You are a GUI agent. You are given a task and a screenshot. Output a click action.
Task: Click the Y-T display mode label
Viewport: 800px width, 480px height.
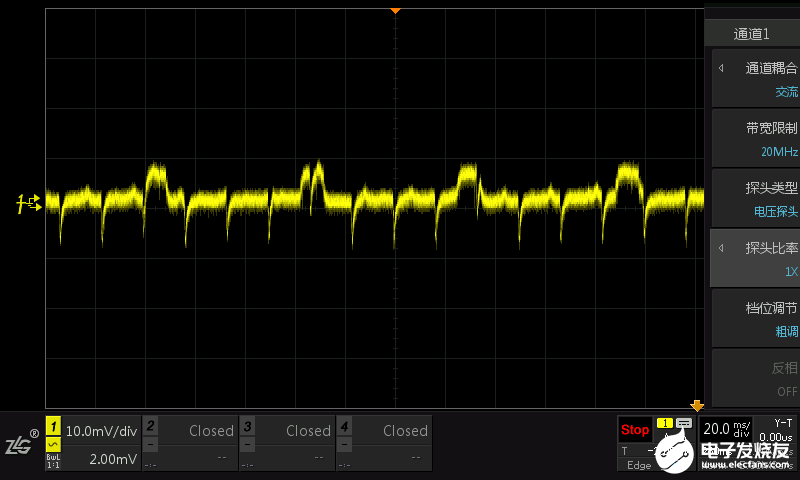pos(783,423)
